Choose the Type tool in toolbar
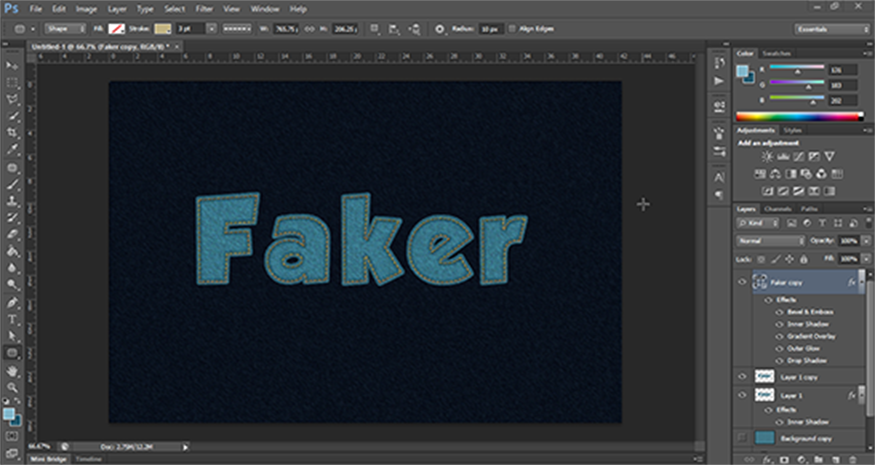This screenshot has width=875, height=465. pyautogui.click(x=13, y=320)
